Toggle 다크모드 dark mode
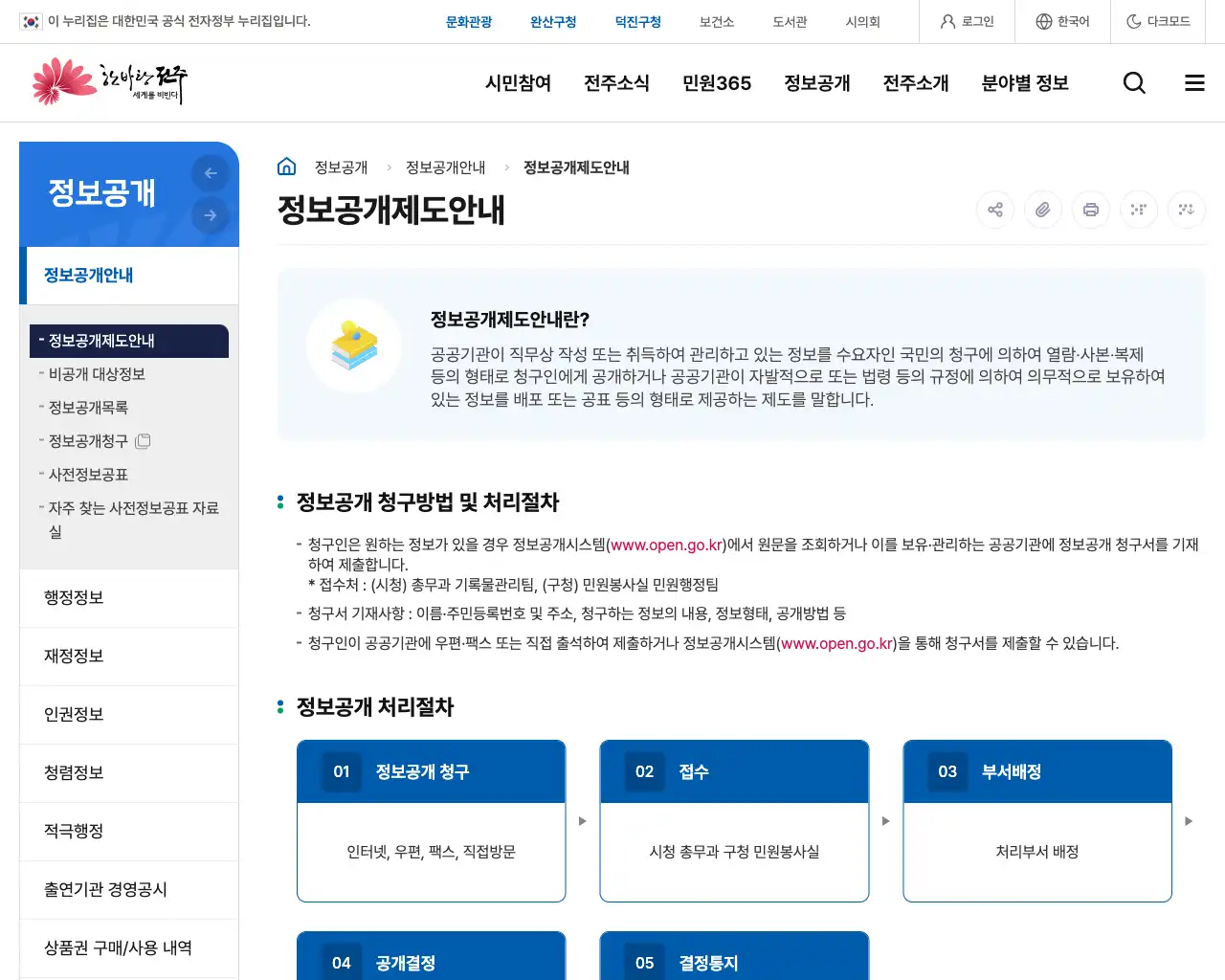The height and width of the screenshot is (980, 1225). (1158, 21)
